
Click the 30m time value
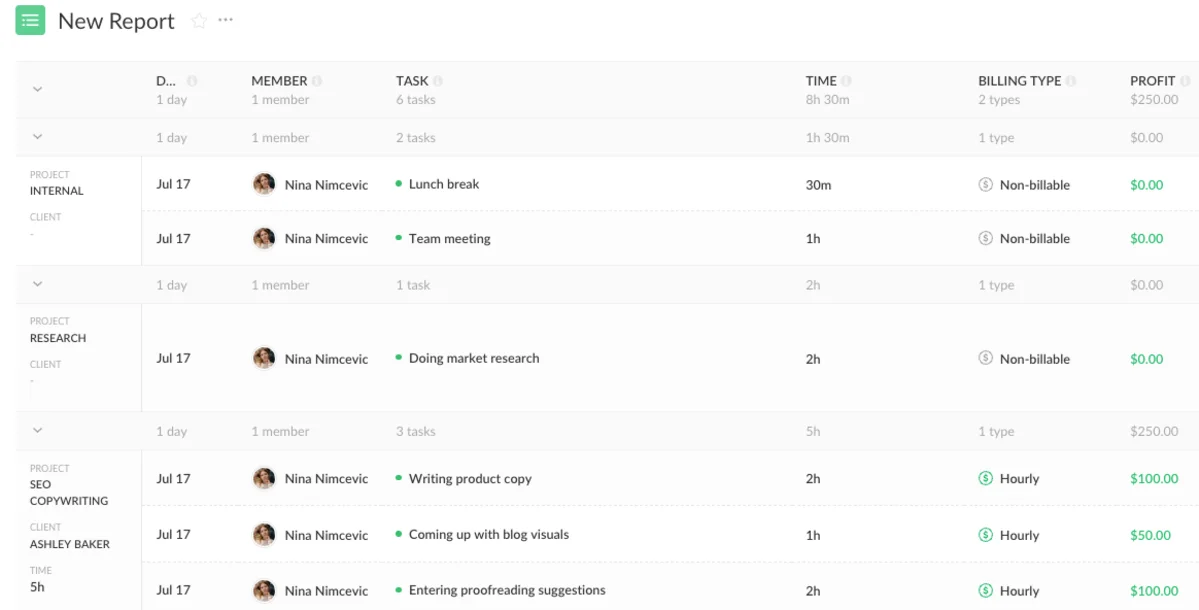pyautogui.click(x=818, y=184)
